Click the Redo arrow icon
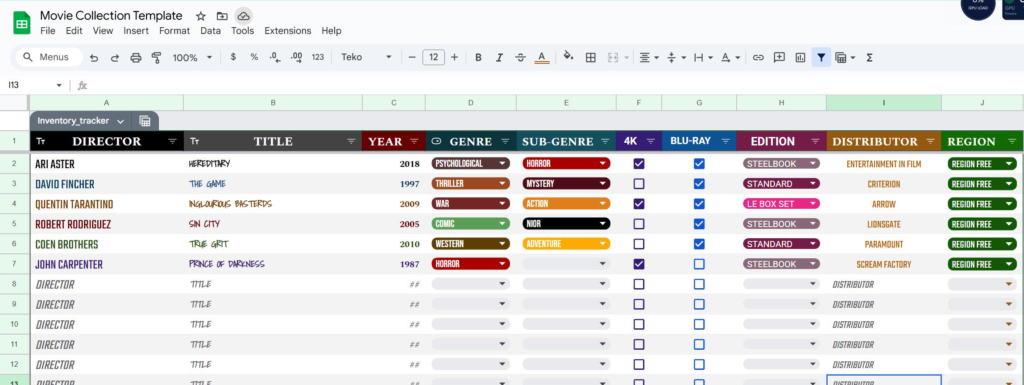The width and height of the screenshot is (1024, 385). tap(115, 57)
